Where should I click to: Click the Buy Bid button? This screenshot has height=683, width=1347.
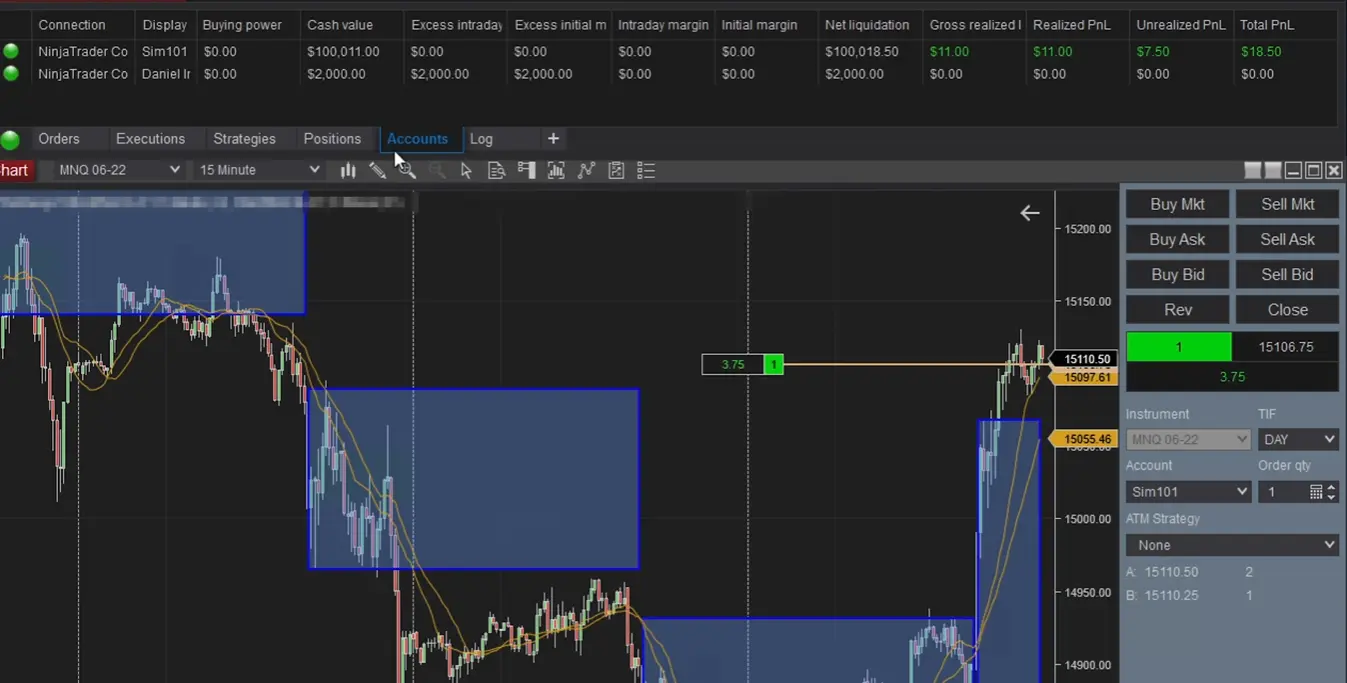(x=1177, y=274)
